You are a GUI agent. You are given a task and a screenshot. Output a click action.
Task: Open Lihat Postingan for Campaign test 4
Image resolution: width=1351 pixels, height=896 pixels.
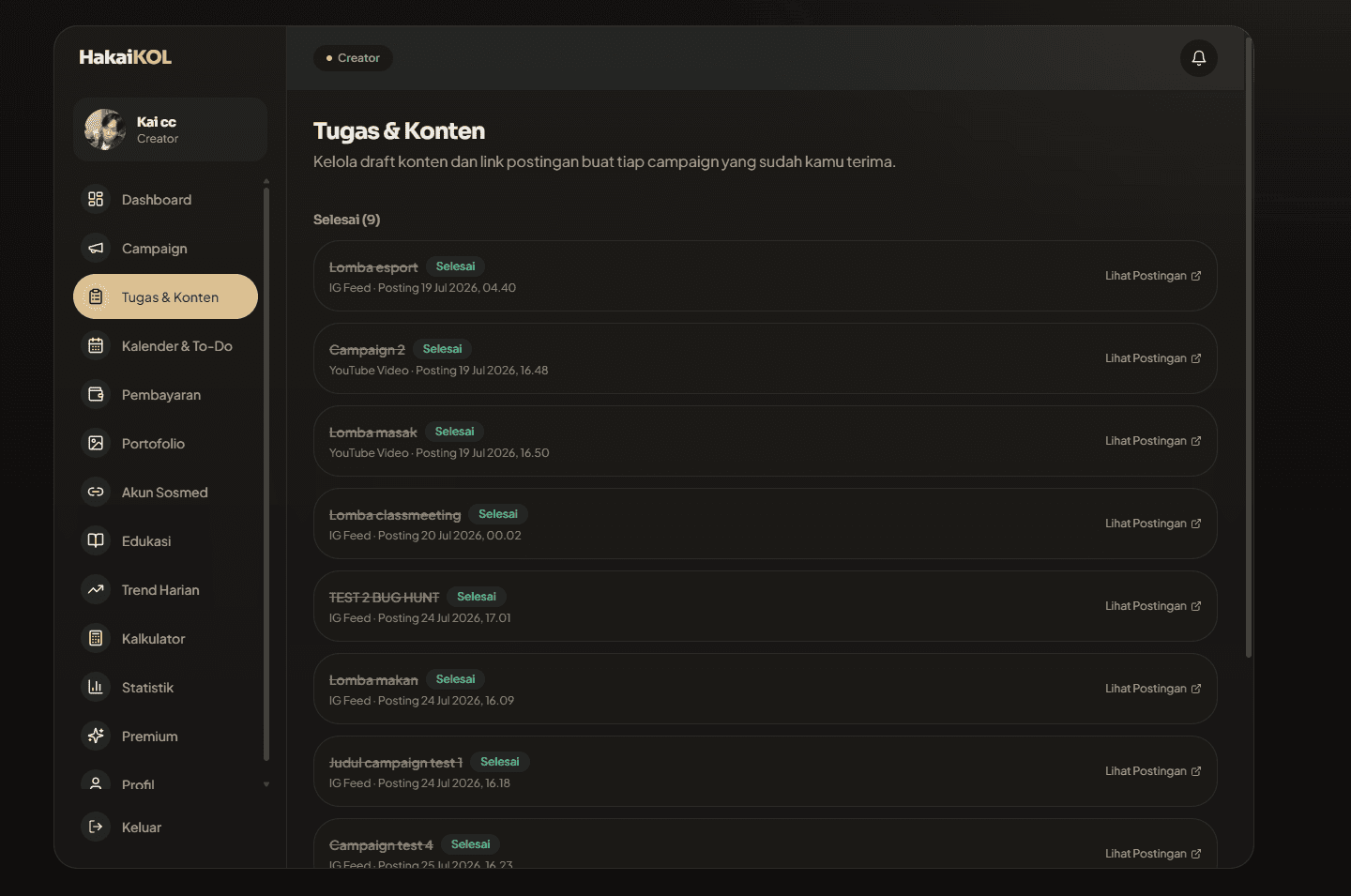point(1153,854)
